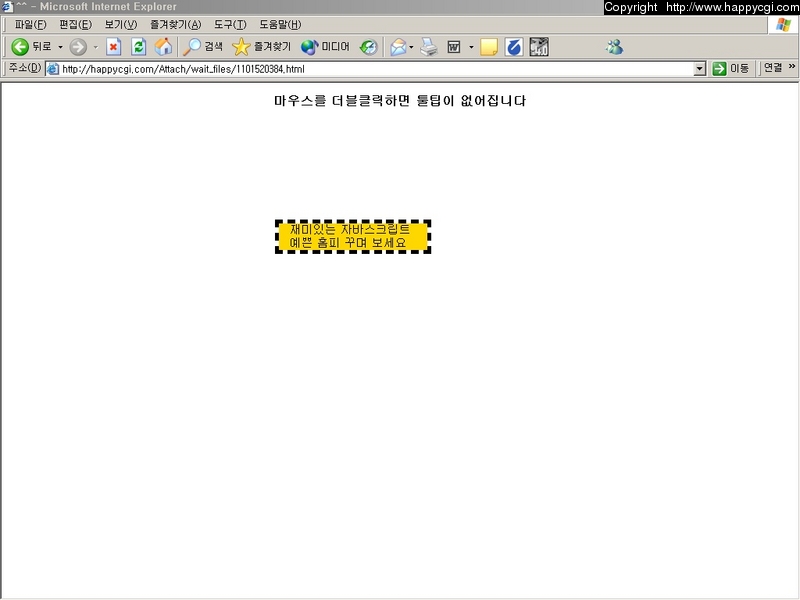Expand the address bar dropdown list
This screenshot has width=800, height=600.
point(699,69)
